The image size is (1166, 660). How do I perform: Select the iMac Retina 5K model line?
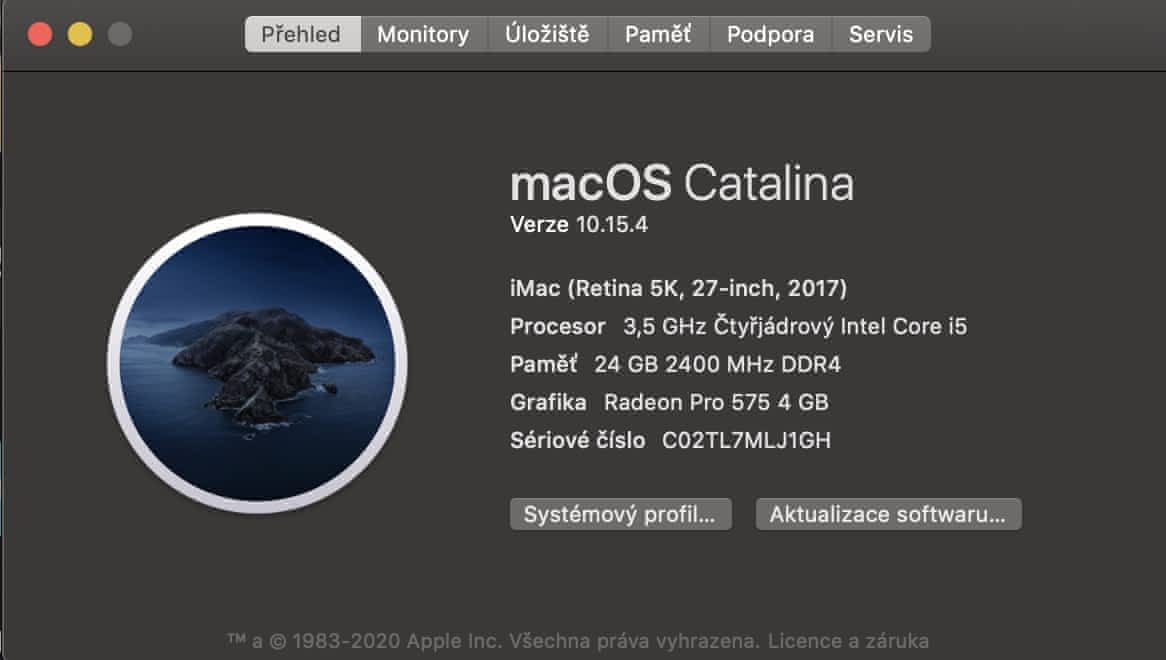pyautogui.click(x=678, y=289)
